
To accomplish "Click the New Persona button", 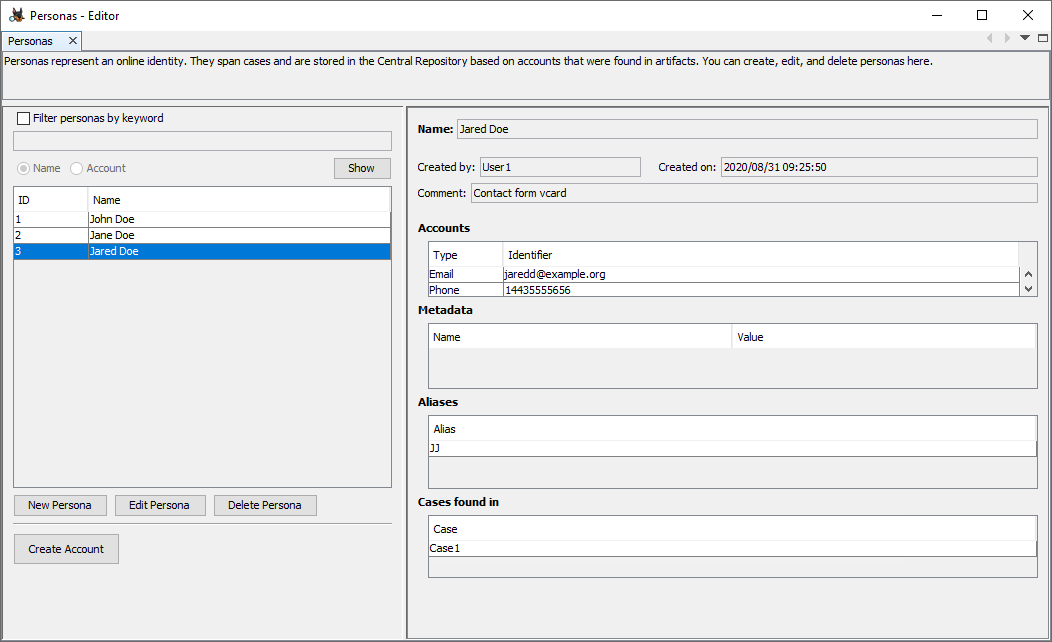I will click(x=60, y=505).
